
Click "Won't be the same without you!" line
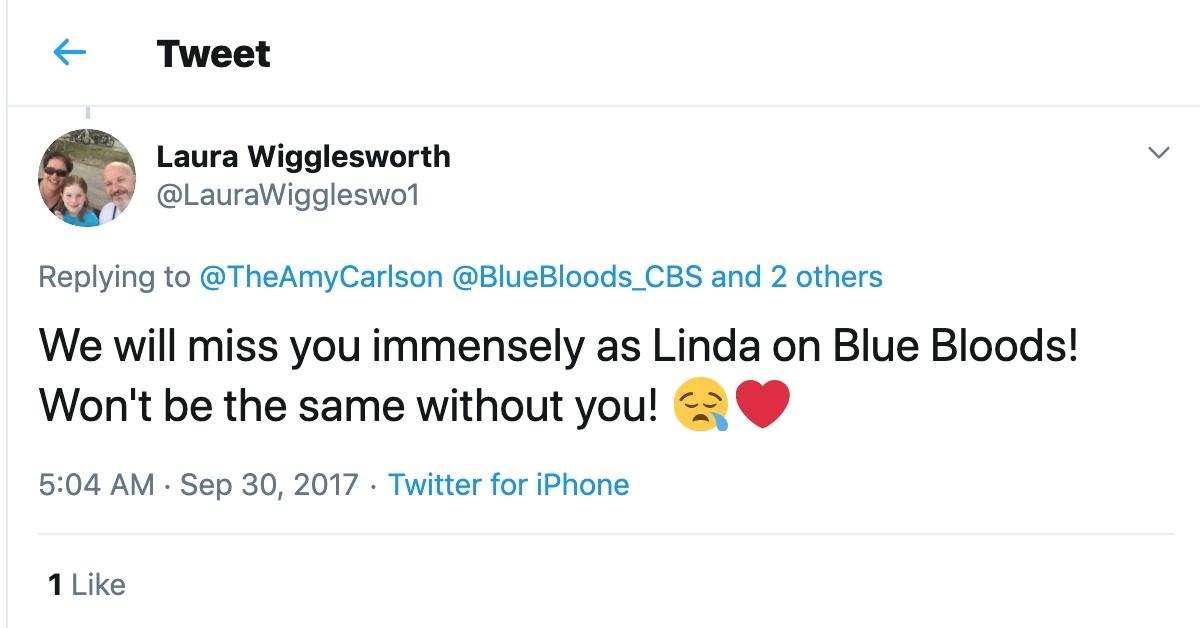pos(349,407)
